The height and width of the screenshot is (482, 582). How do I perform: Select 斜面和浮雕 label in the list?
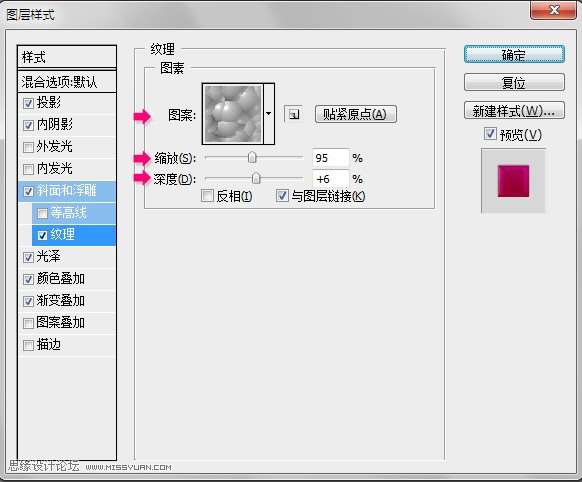point(66,191)
